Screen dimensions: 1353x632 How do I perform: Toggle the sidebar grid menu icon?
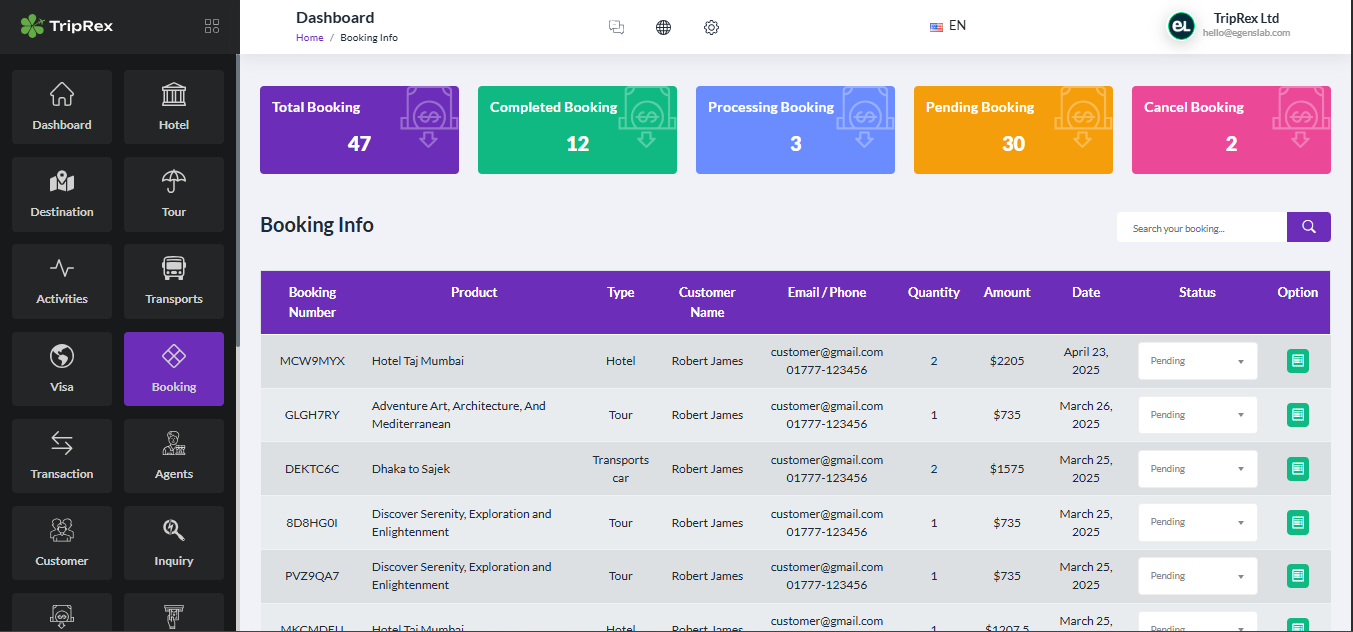point(211,26)
